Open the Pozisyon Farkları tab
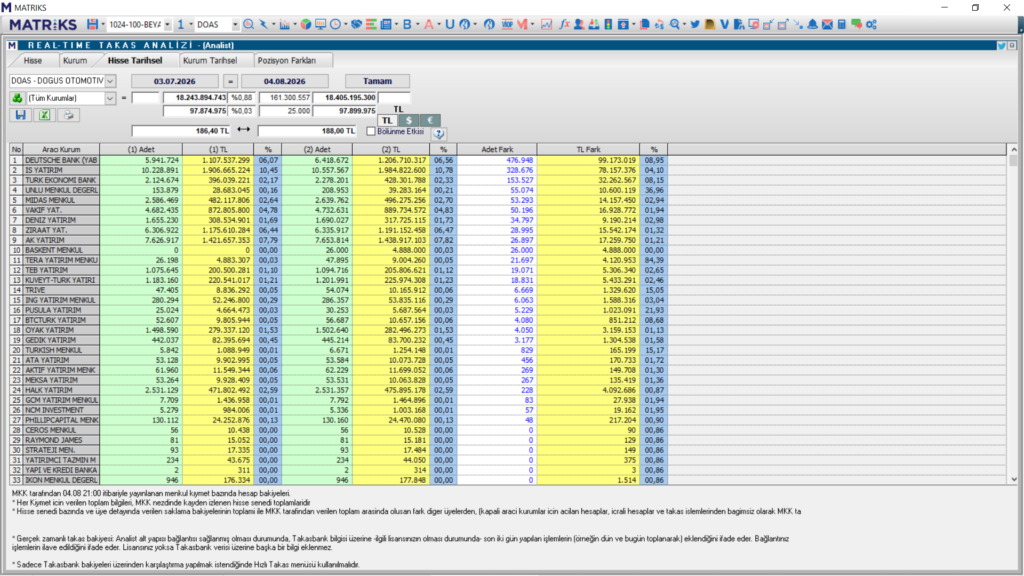The height and width of the screenshot is (576, 1024). [x=286, y=60]
